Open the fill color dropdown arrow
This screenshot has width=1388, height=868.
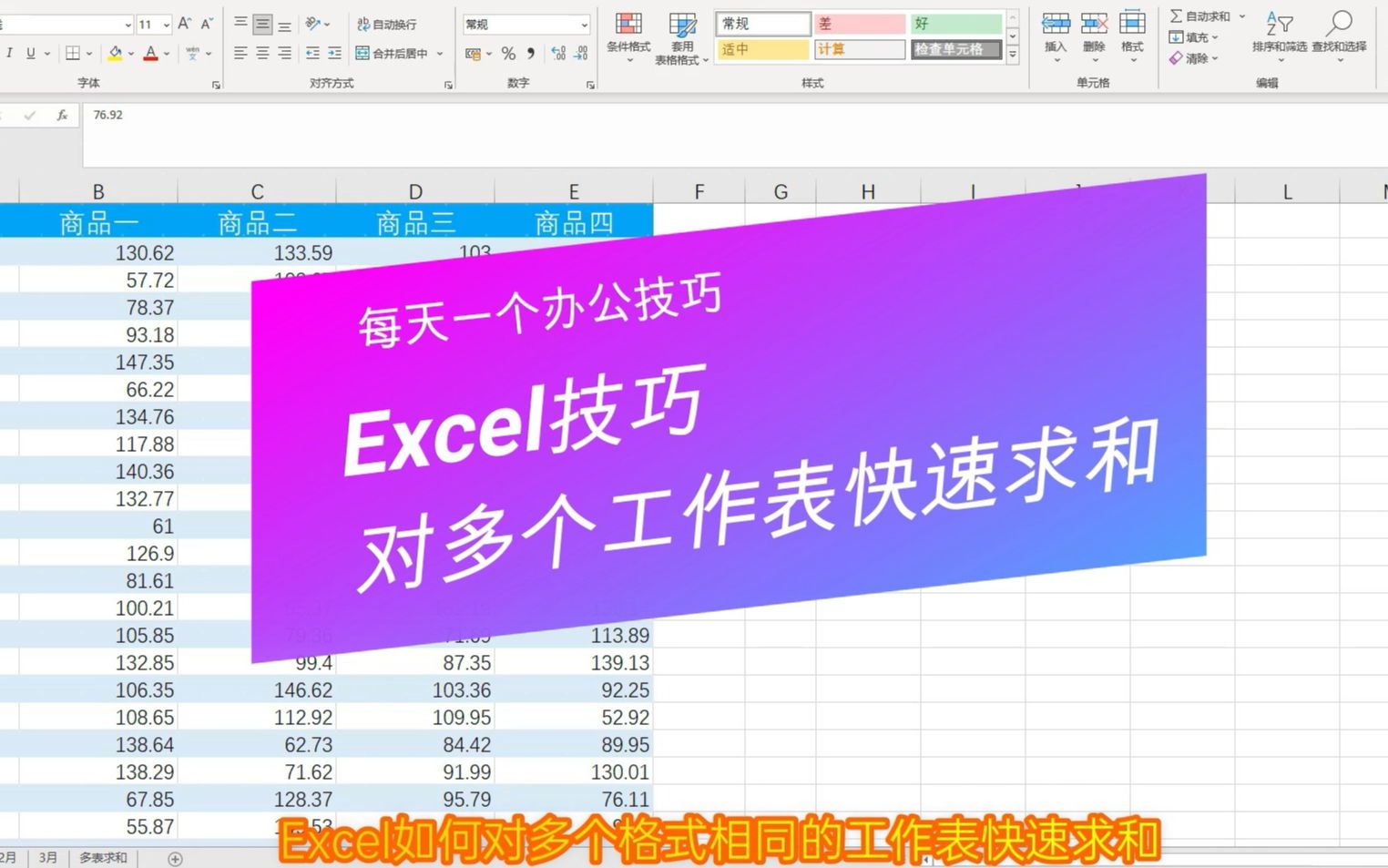(131, 54)
